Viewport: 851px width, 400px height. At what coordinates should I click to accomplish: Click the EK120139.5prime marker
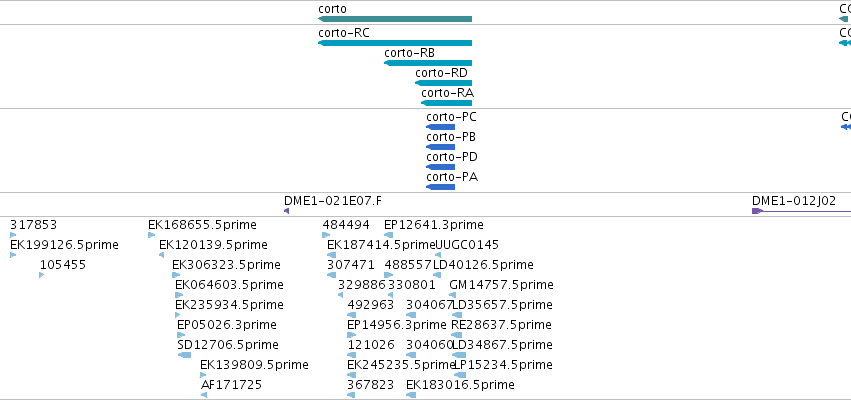pyautogui.click(x=162, y=255)
